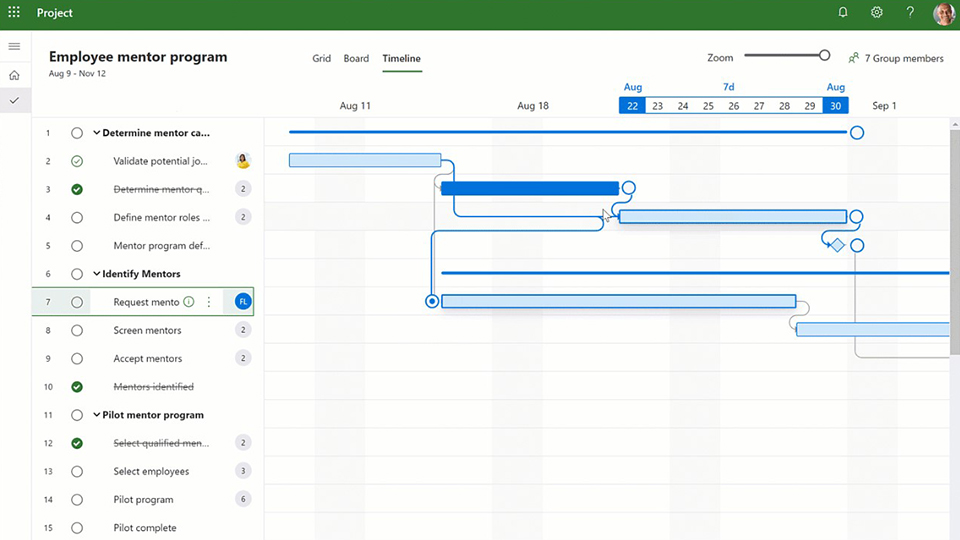
Task: Toggle the hamburger navigation menu
Action: coord(14,47)
